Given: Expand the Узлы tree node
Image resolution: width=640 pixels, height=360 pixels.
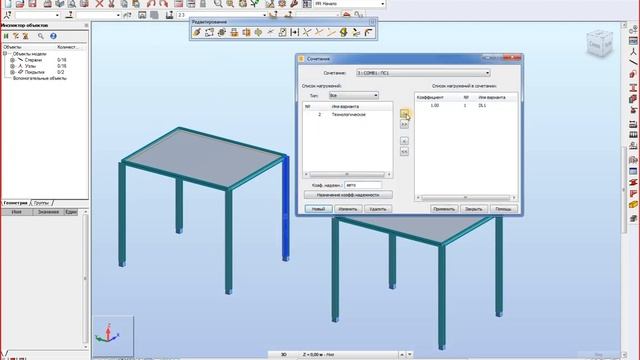Looking at the screenshot, I should click(12, 66).
